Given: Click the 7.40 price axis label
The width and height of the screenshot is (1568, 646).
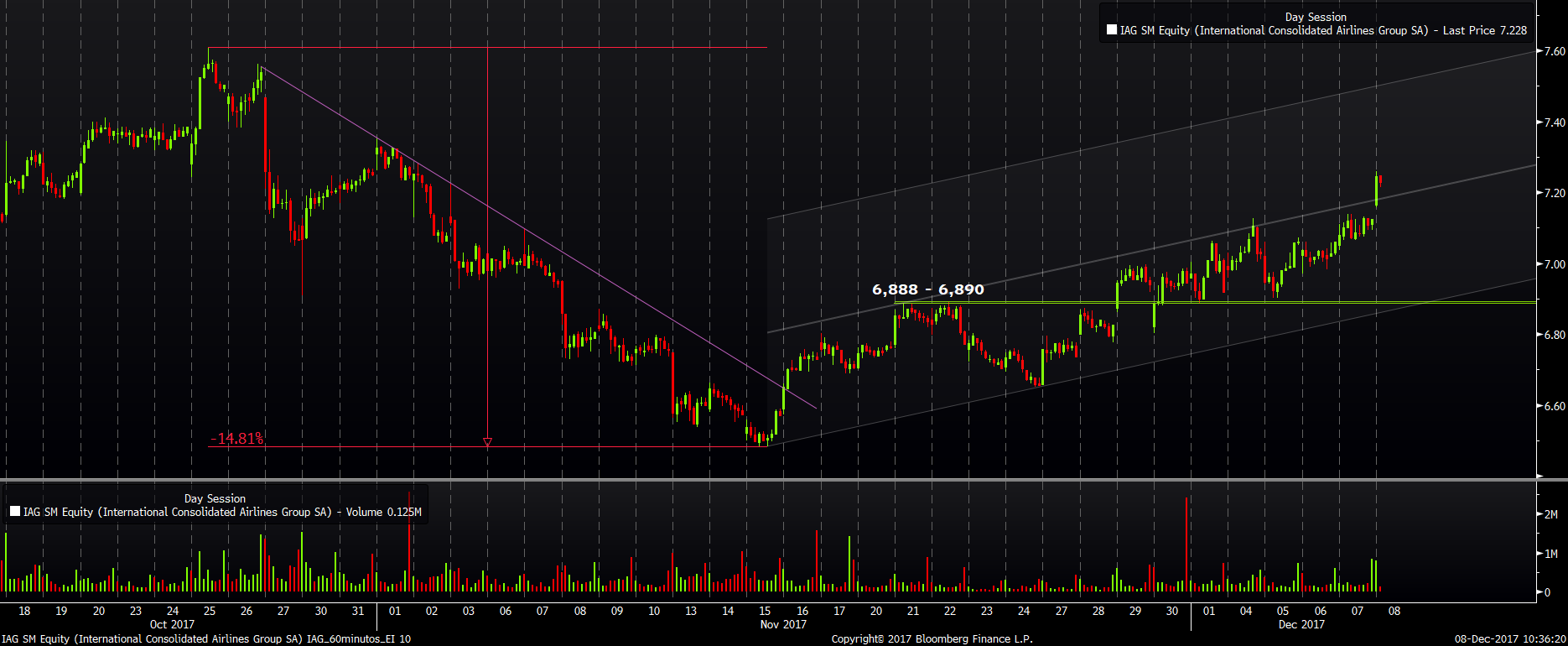Looking at the screenshot, I should tap(1555, 122).
